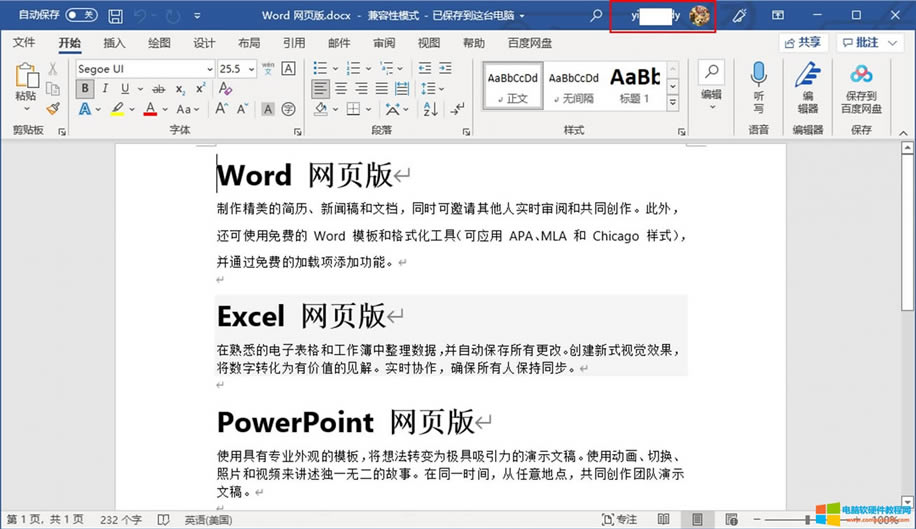Select the Format Painter brush icon
The height and width of the screenshot is (529, 916).
52,108
